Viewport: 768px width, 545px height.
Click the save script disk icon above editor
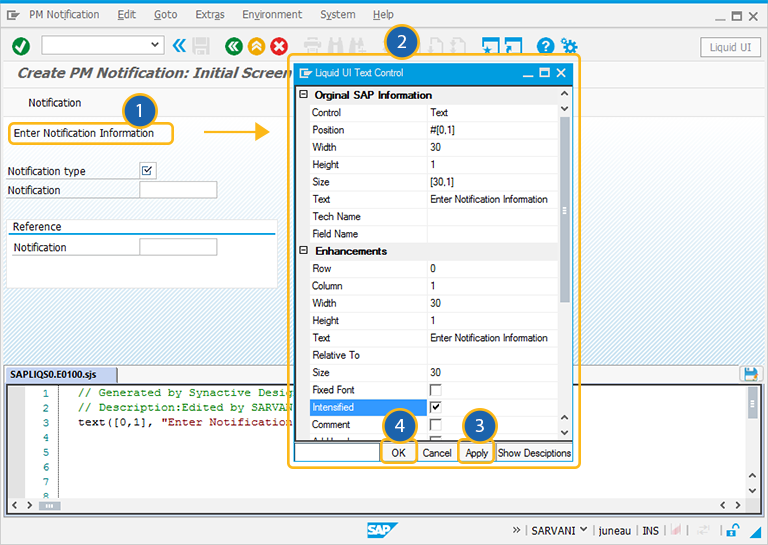click(750, 374)
